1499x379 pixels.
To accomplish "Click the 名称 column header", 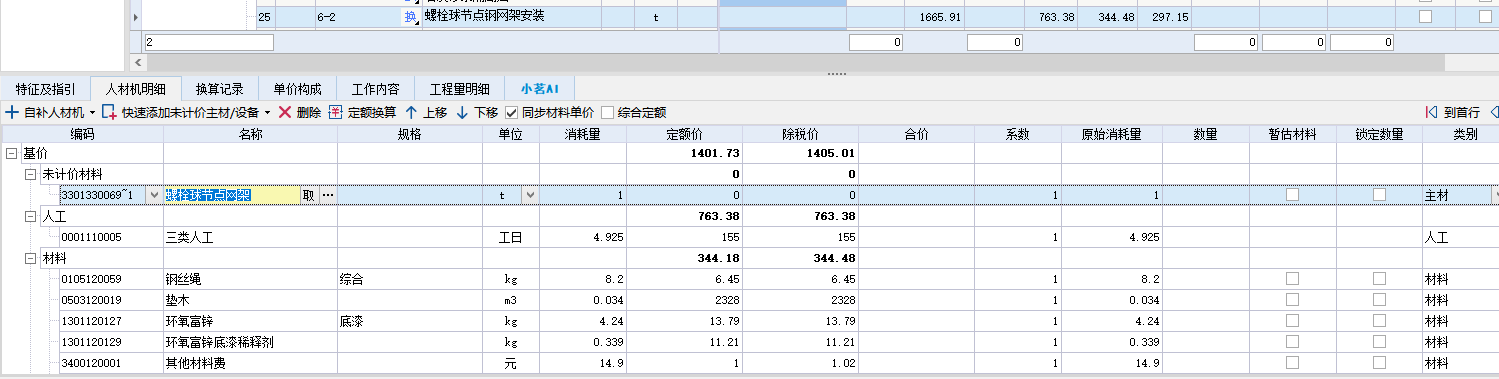I will 250,135.
